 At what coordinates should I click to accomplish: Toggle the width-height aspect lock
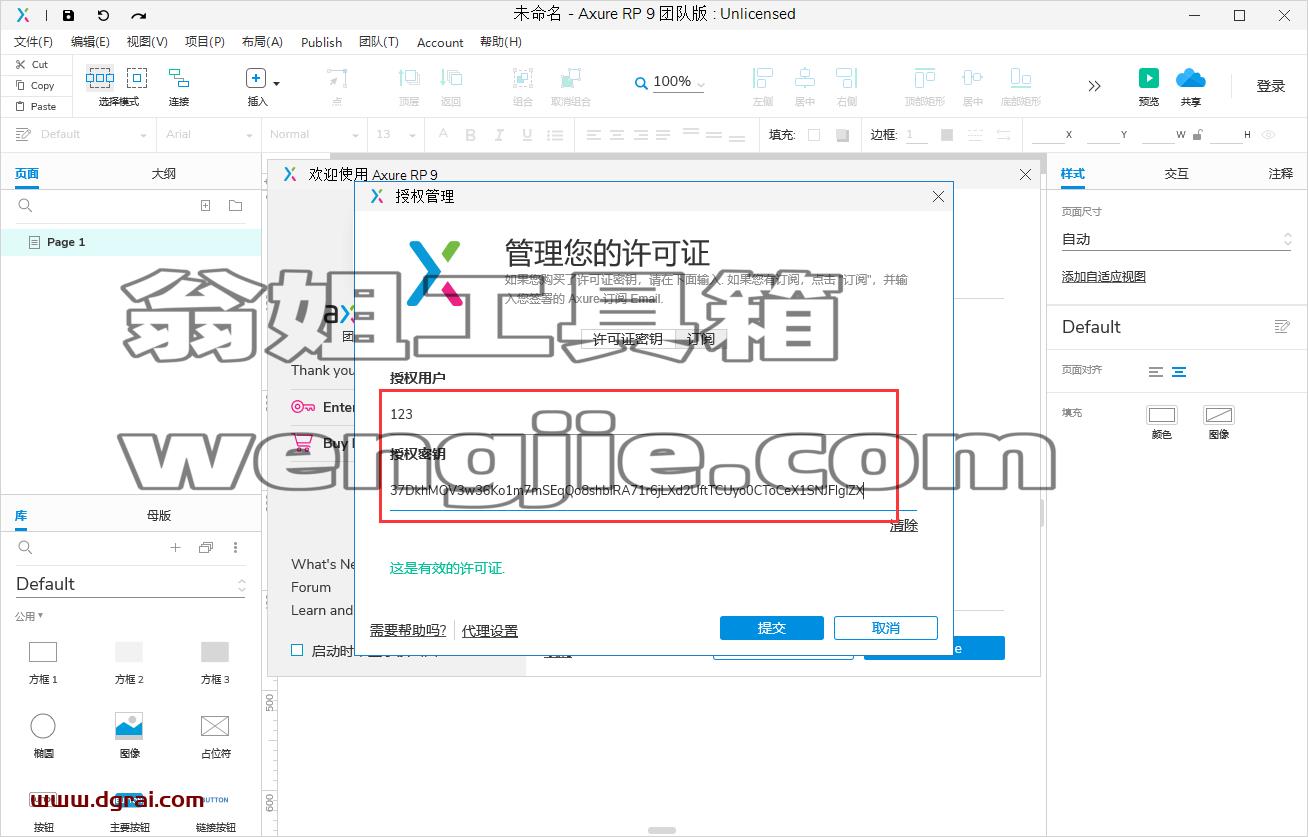pyautogui.click(x=1200, y=135)
